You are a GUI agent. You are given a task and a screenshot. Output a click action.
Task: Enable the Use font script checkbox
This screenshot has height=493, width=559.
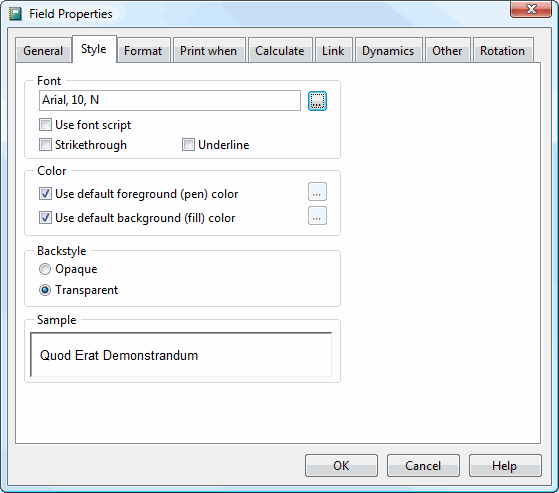(x=45, y=125)
